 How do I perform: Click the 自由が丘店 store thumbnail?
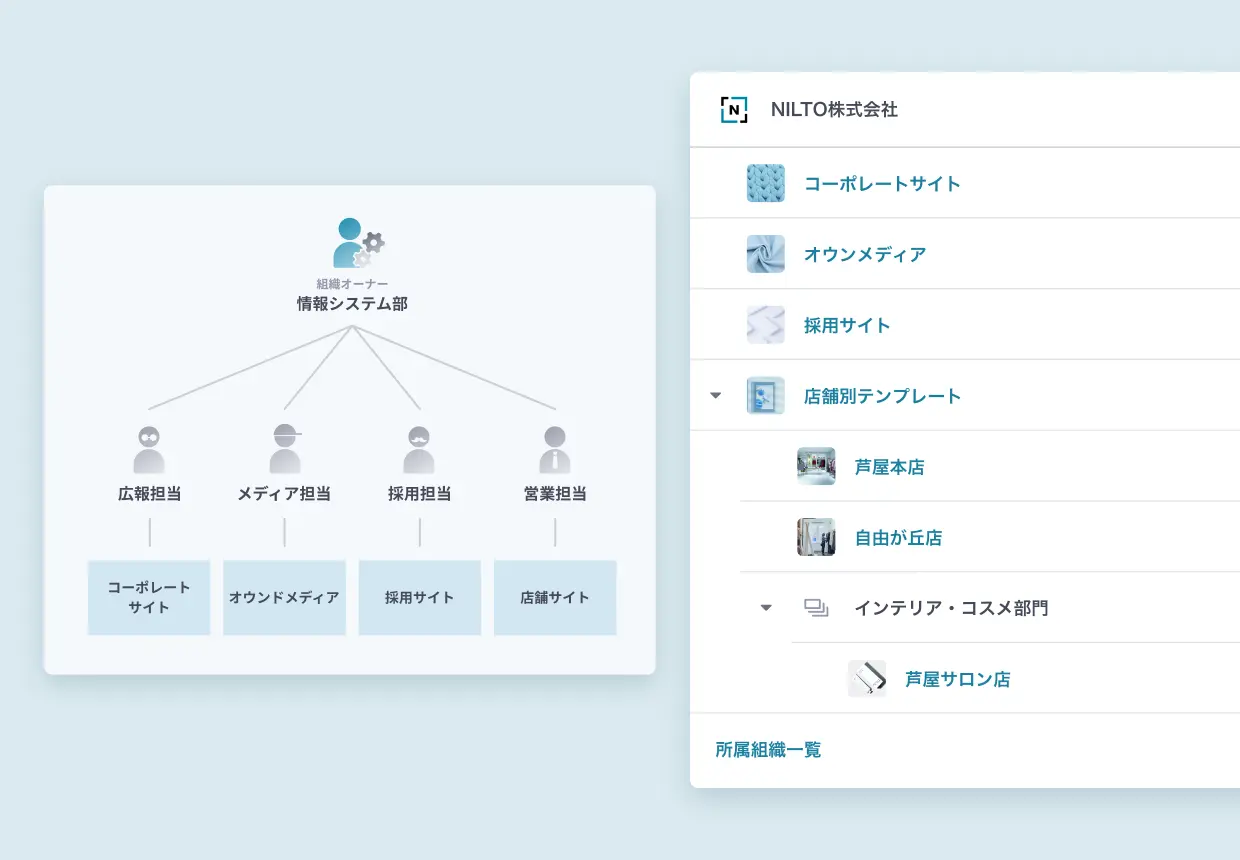click(816, 537)
